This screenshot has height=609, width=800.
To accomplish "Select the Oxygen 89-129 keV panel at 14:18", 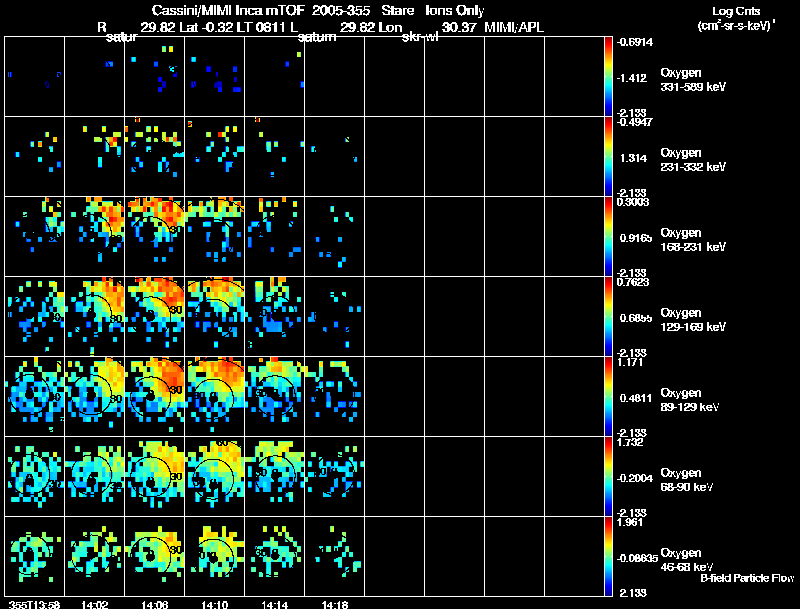I will pos(335,397).
